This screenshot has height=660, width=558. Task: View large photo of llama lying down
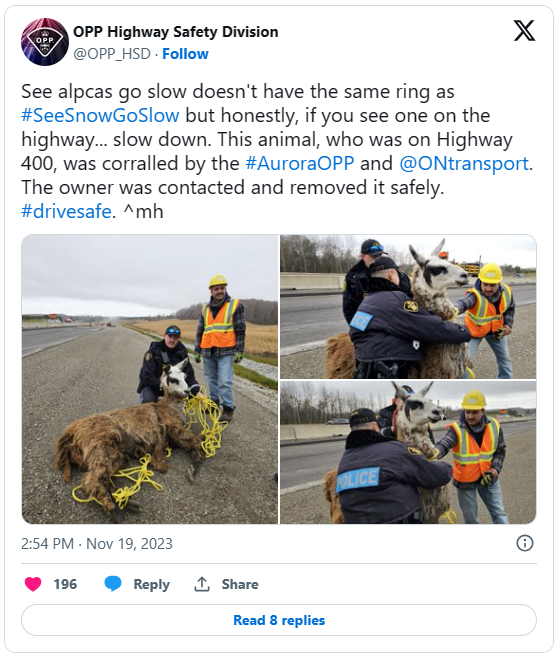(x=150, y=379)
